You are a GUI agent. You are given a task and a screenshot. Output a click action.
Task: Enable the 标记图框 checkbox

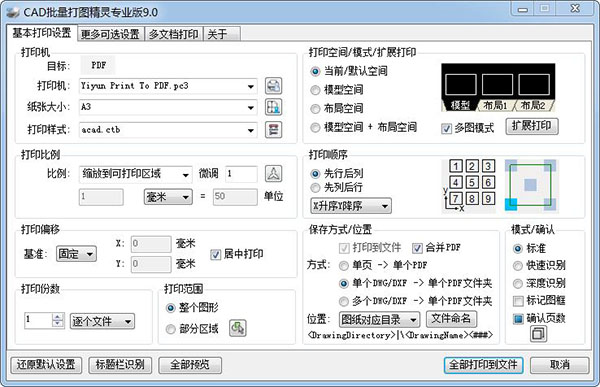point(539,301)
